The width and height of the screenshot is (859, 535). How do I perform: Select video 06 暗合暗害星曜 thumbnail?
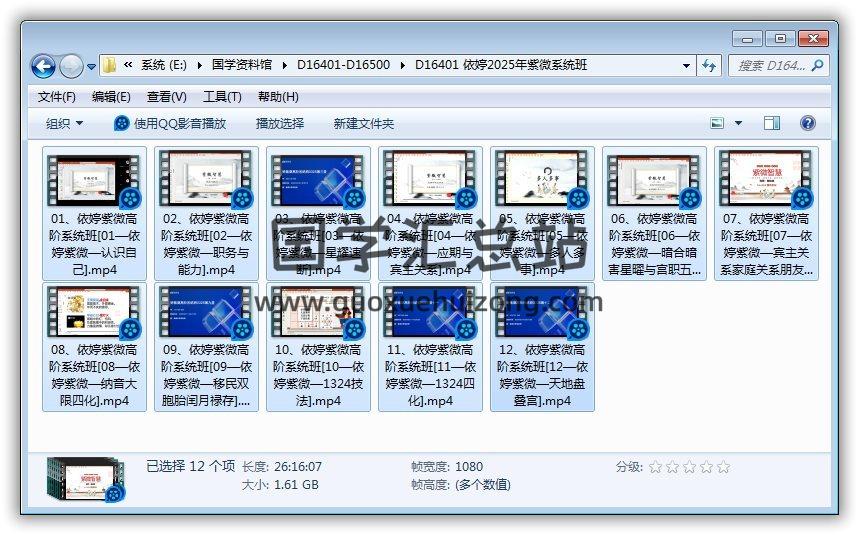[x=654, y=180]
